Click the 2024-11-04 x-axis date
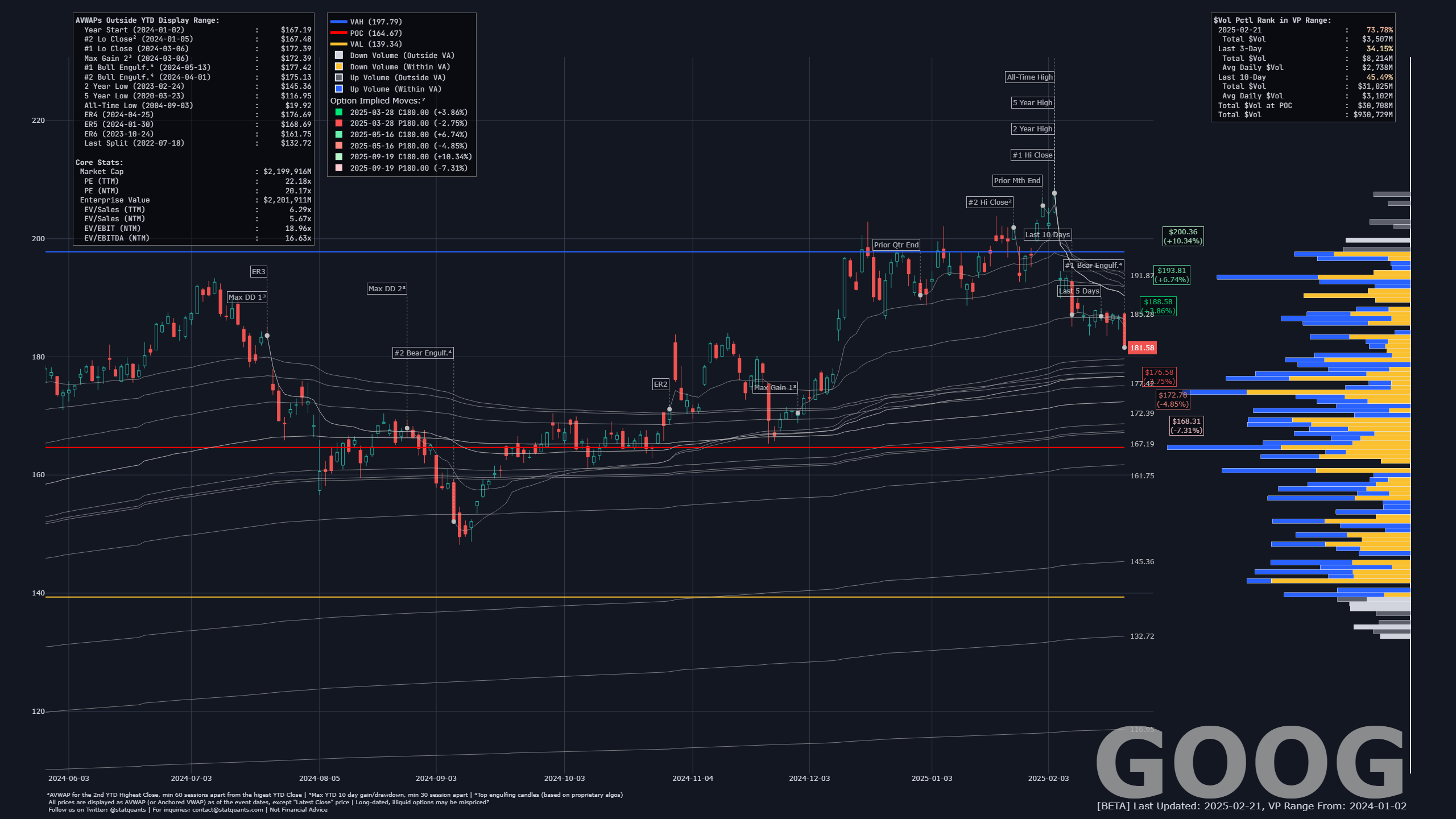Viewport: 1456px width, 819px height. (693, 779)
